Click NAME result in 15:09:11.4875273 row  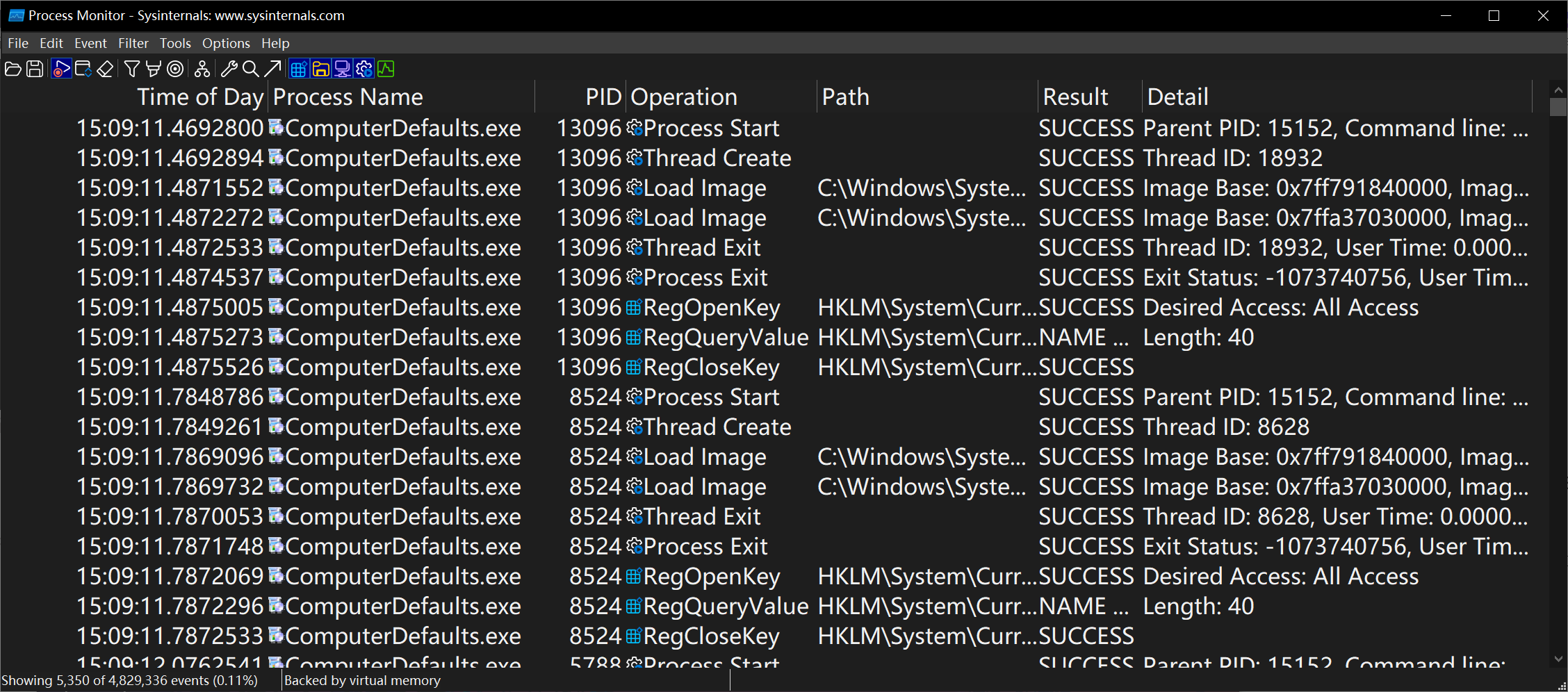click(1084, 337)
